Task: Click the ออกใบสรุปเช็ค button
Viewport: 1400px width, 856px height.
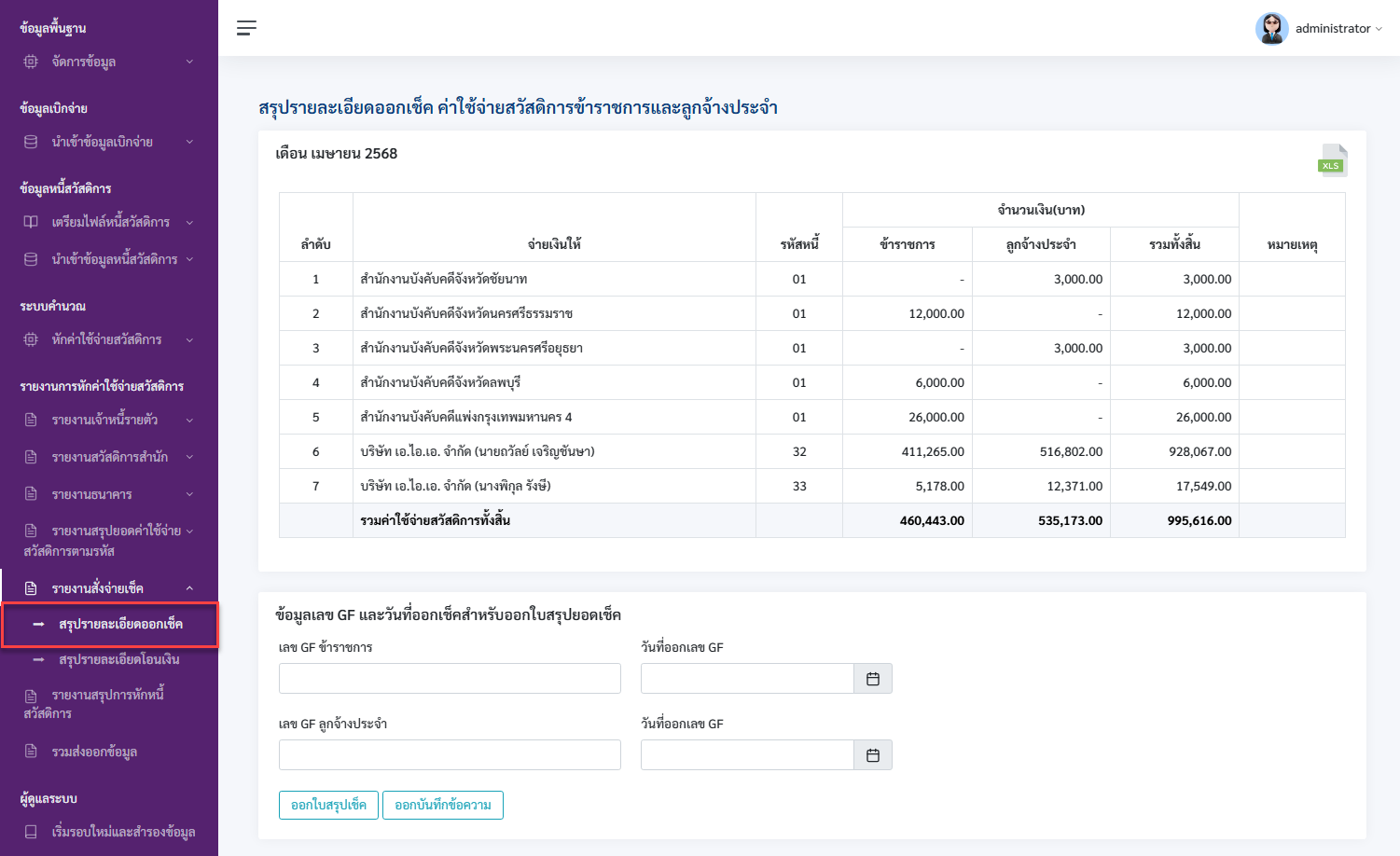Action: coord(328,805)
